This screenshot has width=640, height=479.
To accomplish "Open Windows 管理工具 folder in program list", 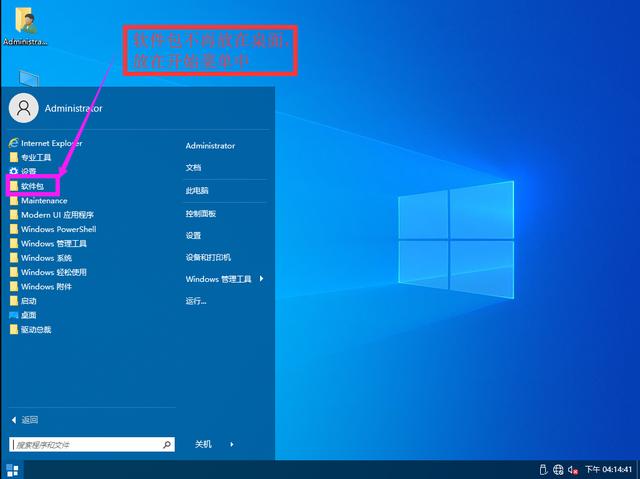I will point(48,244).
